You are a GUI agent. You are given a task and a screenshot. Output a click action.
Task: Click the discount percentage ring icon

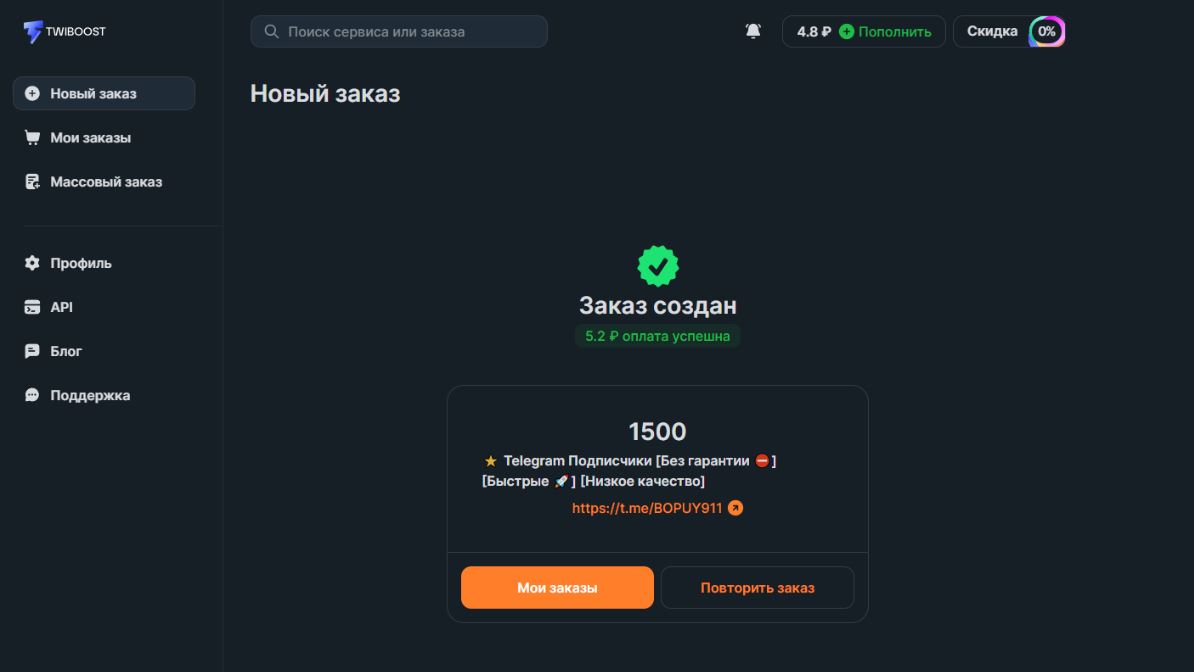[1047, 32]
